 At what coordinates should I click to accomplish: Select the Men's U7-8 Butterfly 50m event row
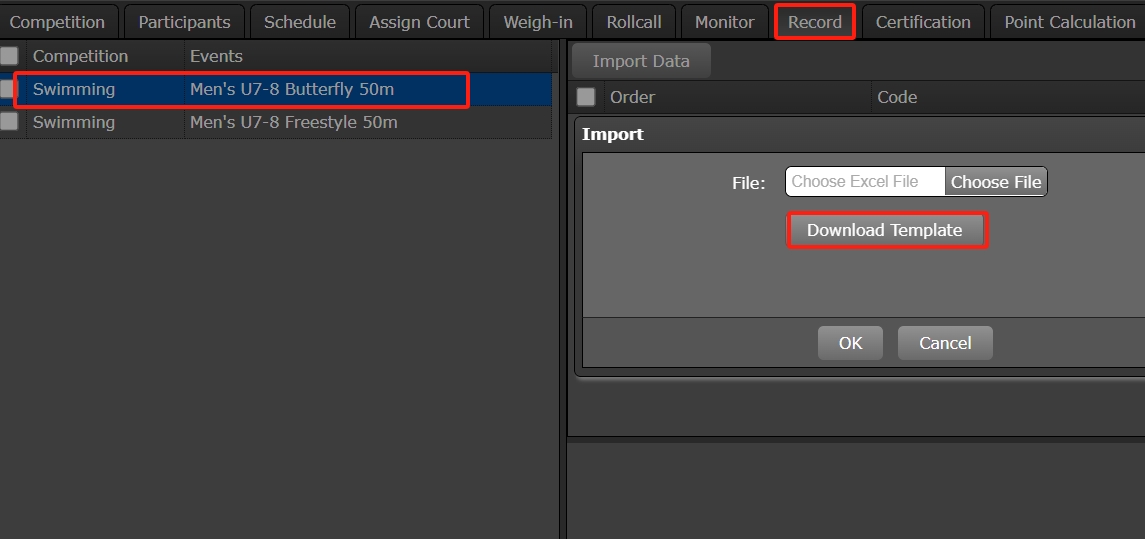click(291, 89)
